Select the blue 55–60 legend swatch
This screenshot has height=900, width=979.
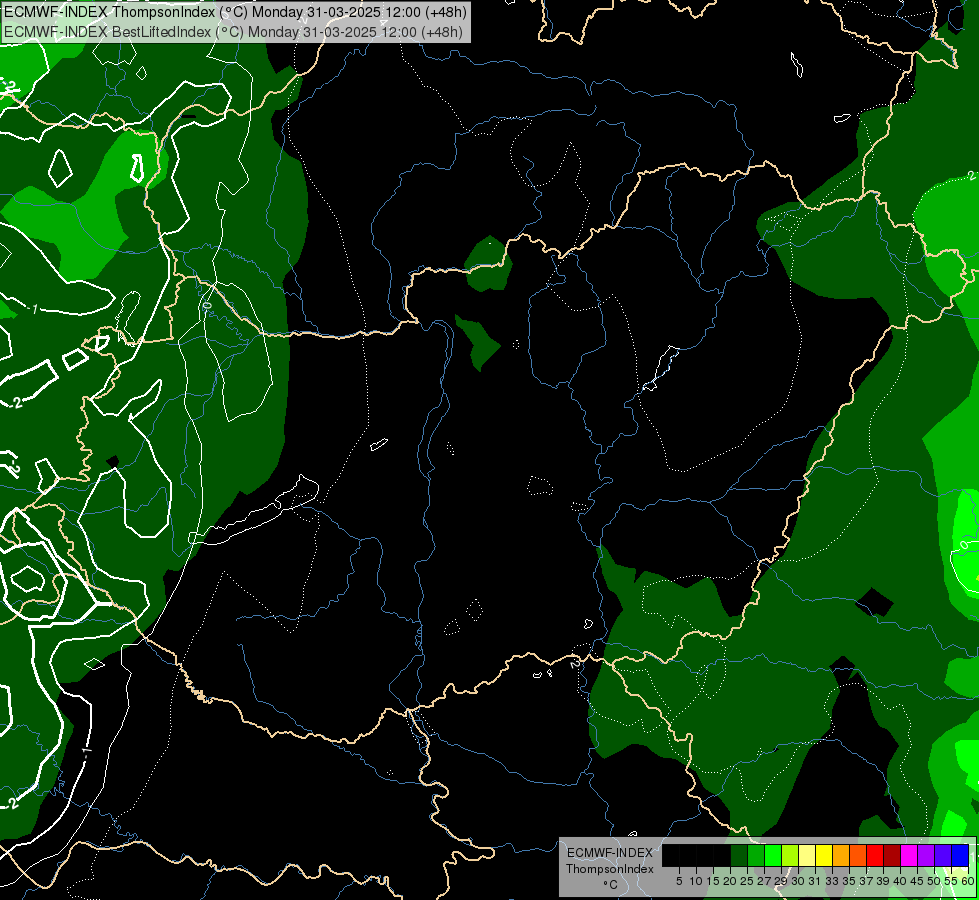pos(960,855)
